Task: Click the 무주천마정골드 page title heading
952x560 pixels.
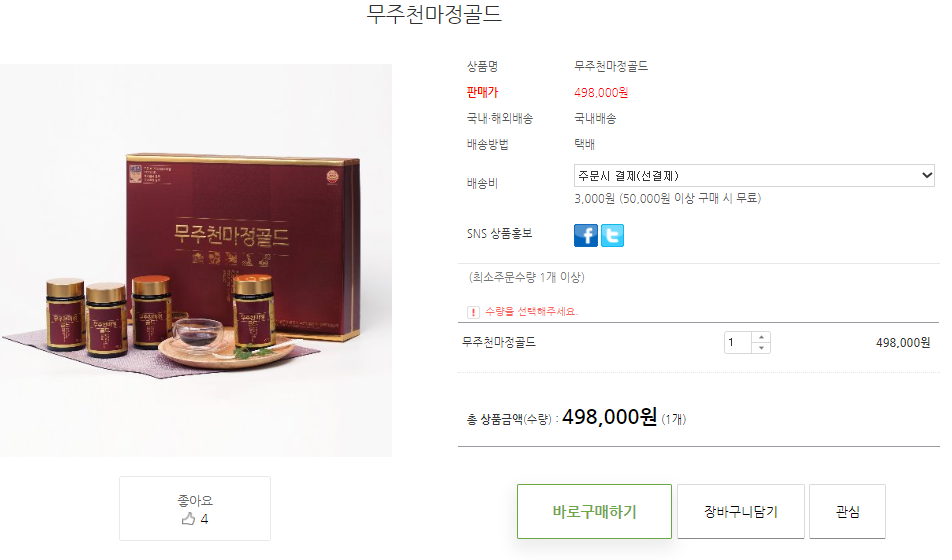Action: (x=434, y=14)
